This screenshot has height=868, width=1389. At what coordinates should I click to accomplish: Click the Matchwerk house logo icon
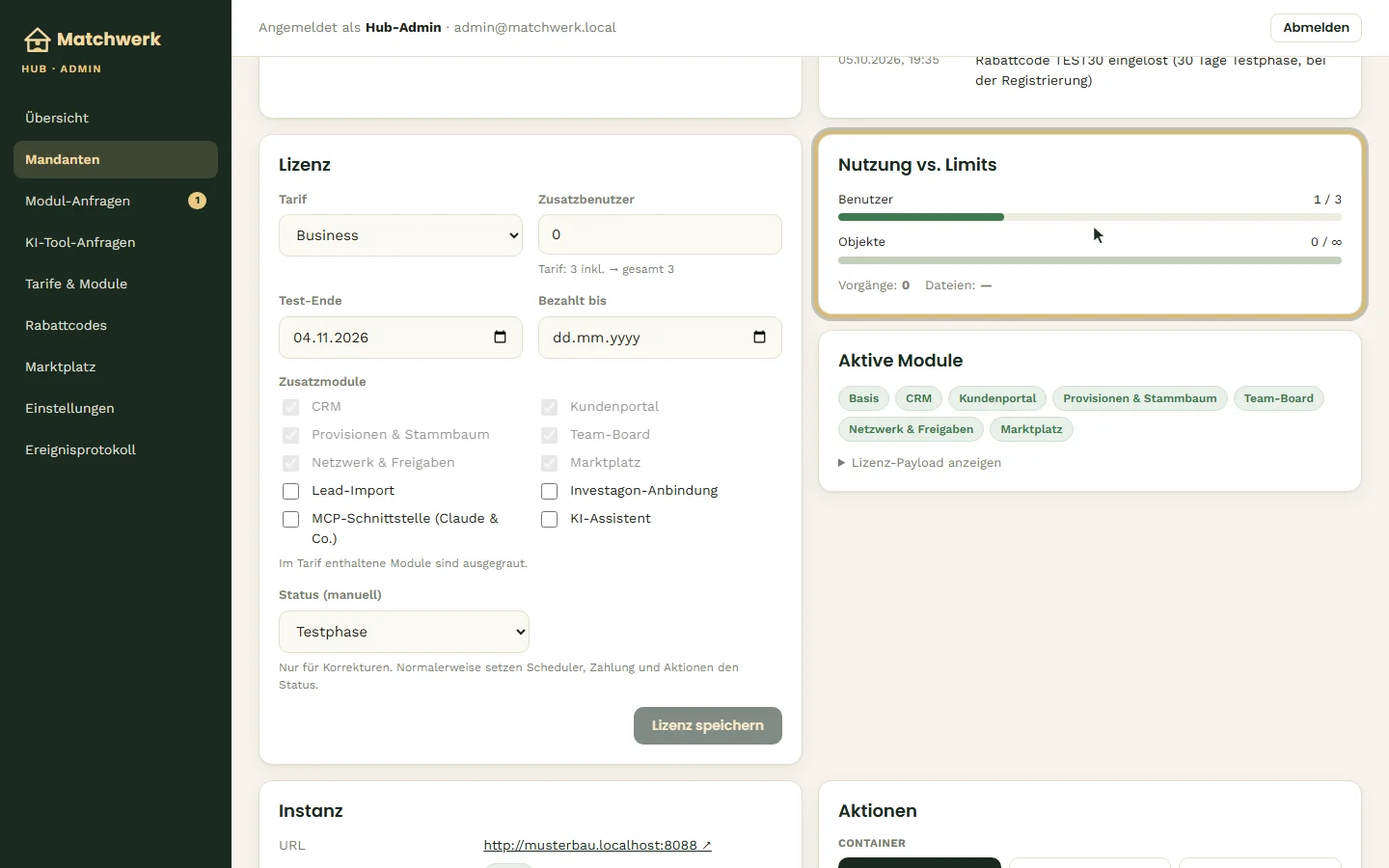pos(37,40)
